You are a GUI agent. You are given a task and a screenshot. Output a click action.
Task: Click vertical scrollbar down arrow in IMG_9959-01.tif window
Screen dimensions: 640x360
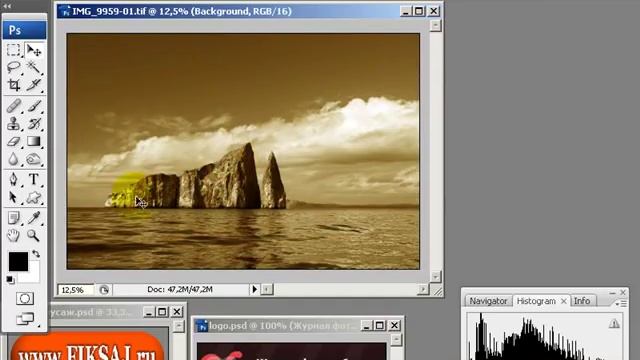pyautogui.click(x=436, y=276)
